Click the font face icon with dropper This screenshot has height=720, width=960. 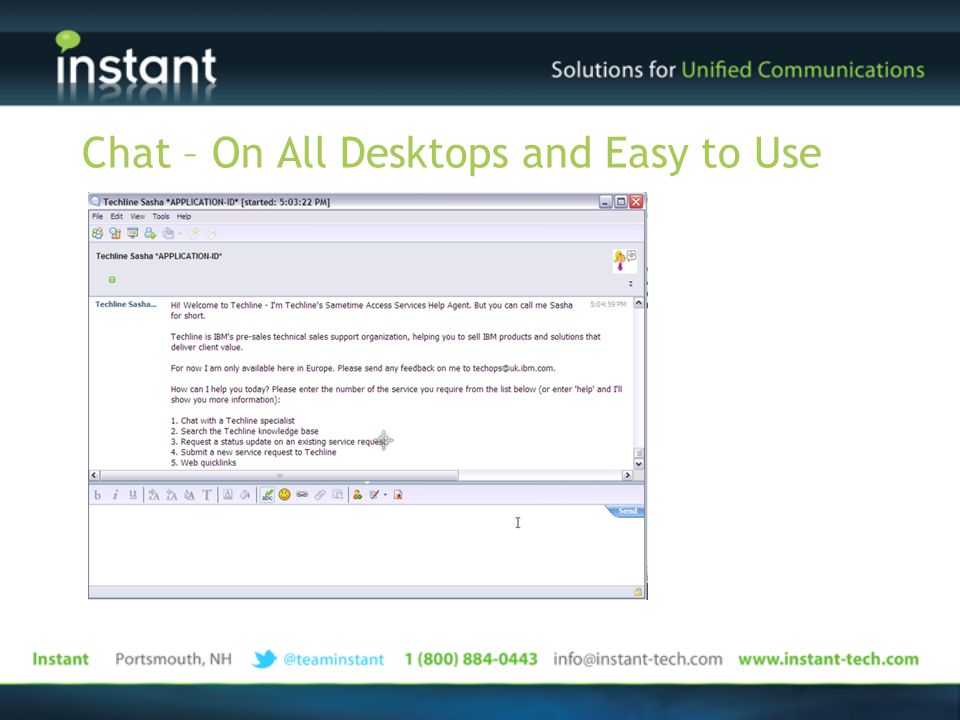pos(189,495)
